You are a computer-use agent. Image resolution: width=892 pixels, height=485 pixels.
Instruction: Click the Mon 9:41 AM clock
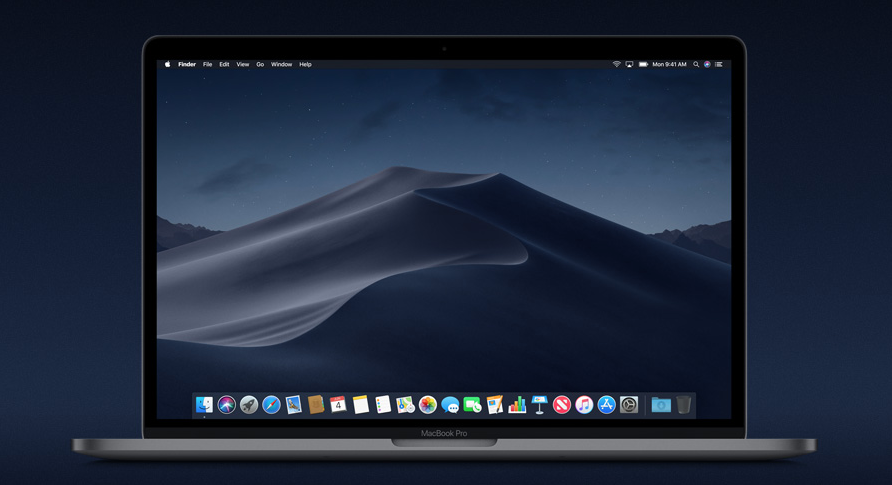click(x=670, y=64)
